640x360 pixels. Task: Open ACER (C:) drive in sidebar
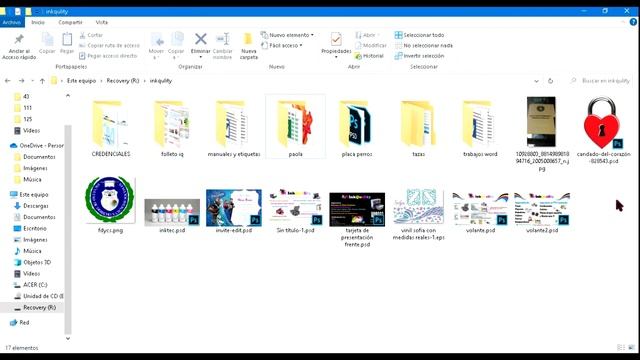(x=31, y=284)
